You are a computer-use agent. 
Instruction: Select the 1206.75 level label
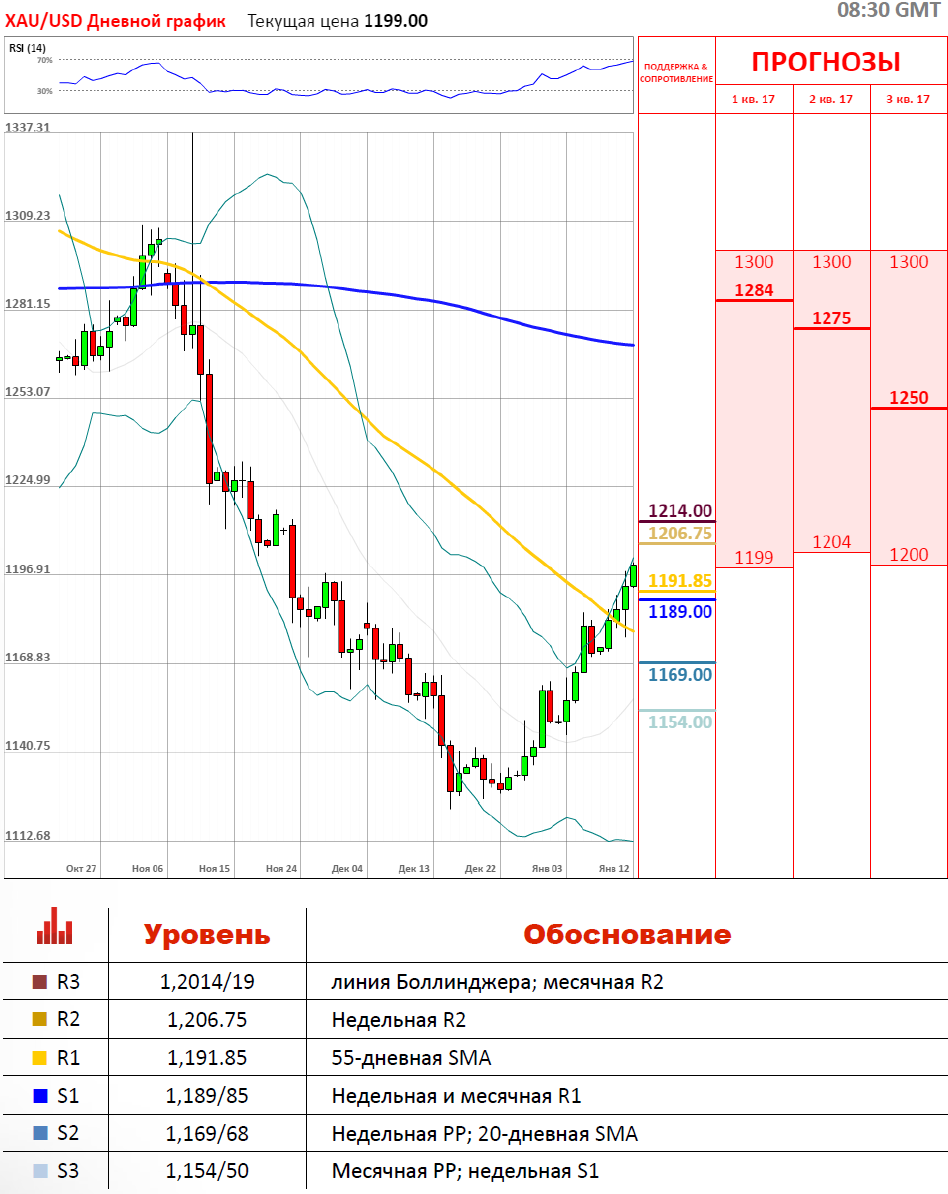pyautogui.click(x=680, y=533)
